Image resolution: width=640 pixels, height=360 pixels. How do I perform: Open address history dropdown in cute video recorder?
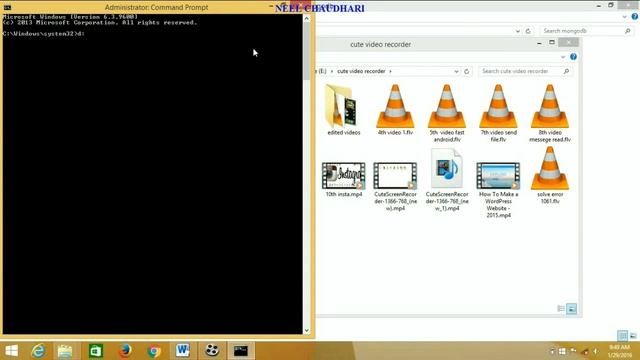click(x=456, y=71)
